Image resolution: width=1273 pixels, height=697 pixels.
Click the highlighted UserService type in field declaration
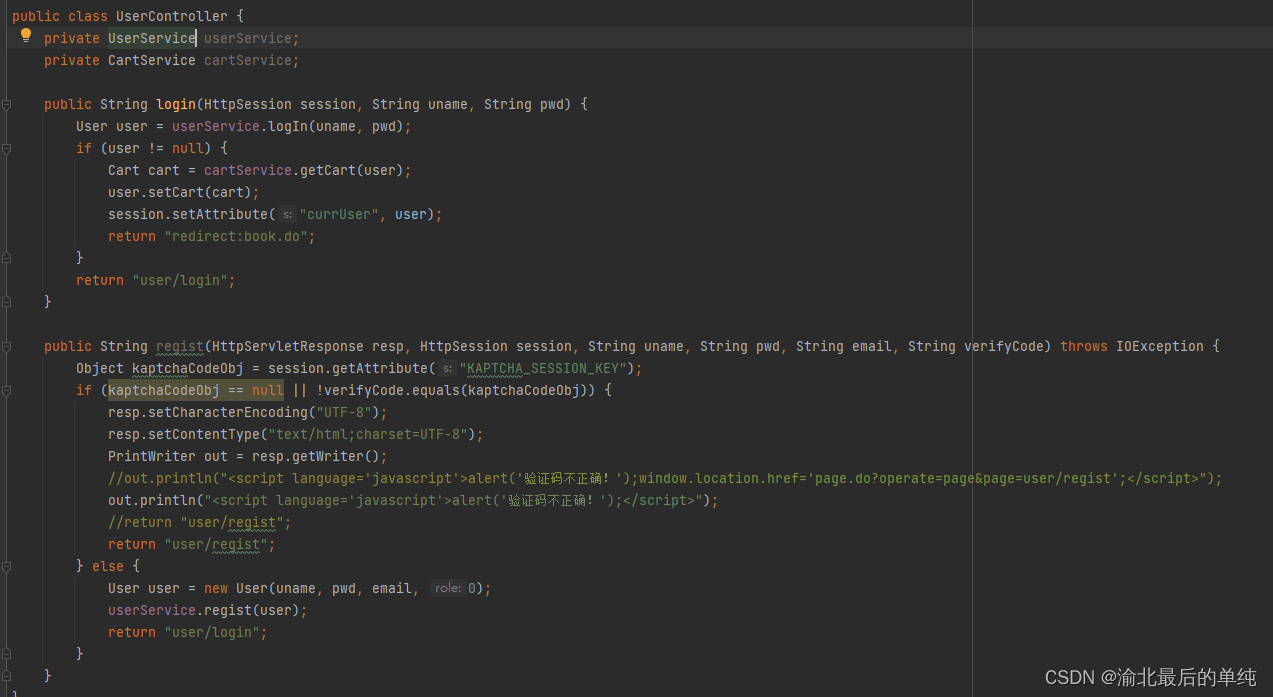click(152, 38)
